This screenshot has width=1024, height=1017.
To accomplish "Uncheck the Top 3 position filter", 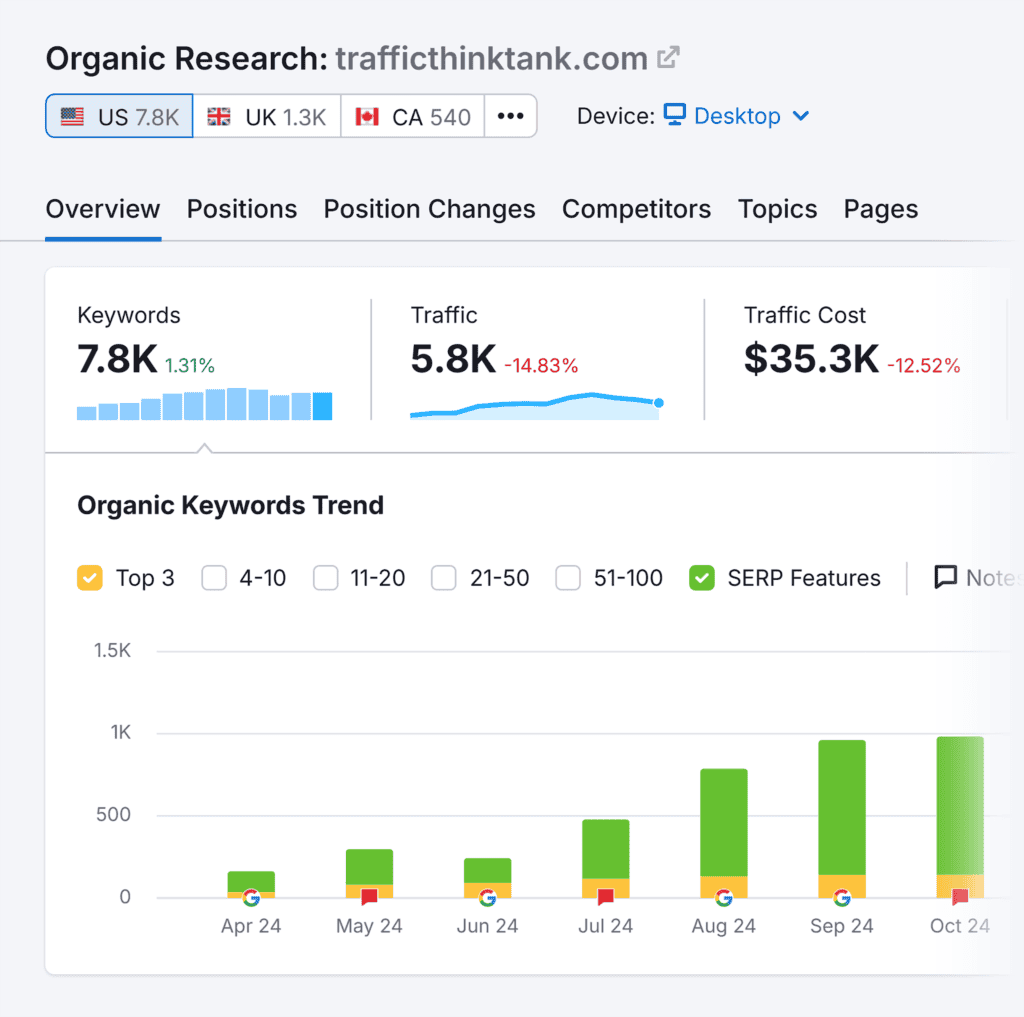I will (x=89, y=578).
